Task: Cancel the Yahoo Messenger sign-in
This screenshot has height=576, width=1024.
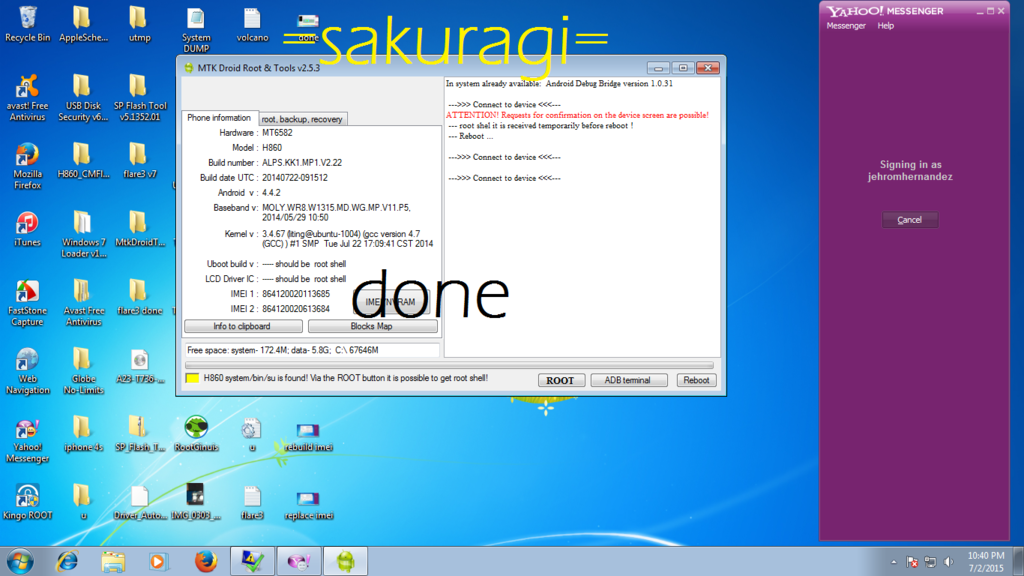Action: tap(909, 220)
